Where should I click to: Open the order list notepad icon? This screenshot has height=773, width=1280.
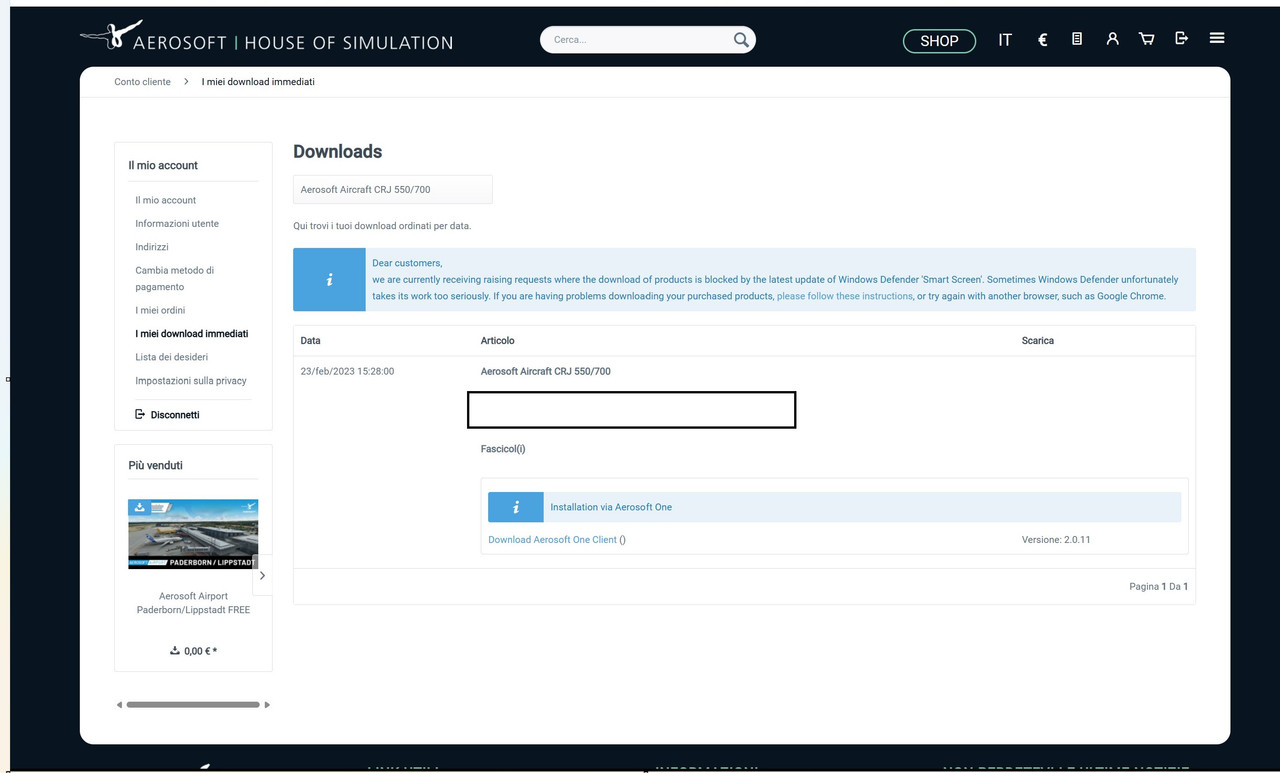pos(1077,39)
